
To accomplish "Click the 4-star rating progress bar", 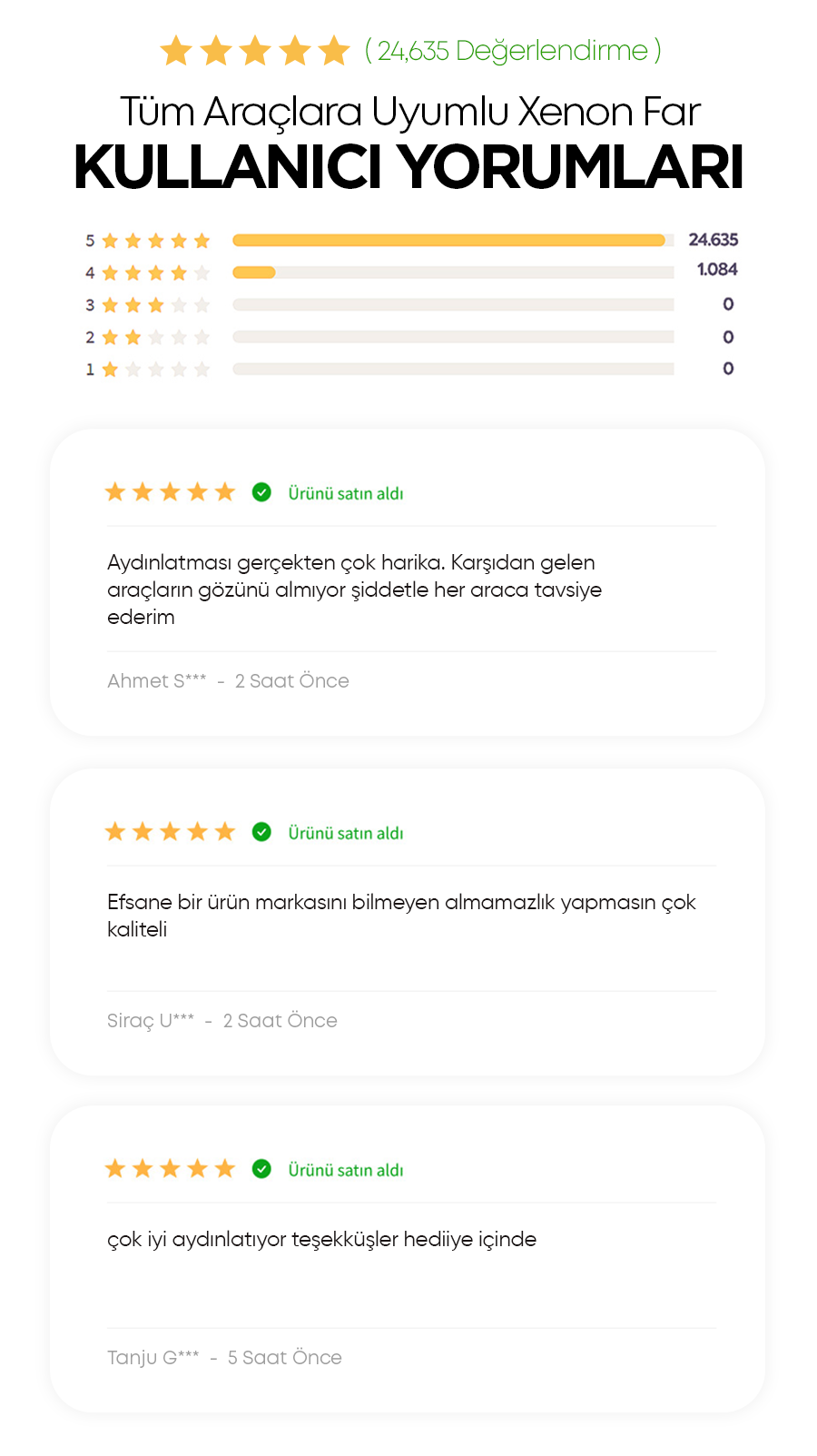I will click(x=452, y=272).
